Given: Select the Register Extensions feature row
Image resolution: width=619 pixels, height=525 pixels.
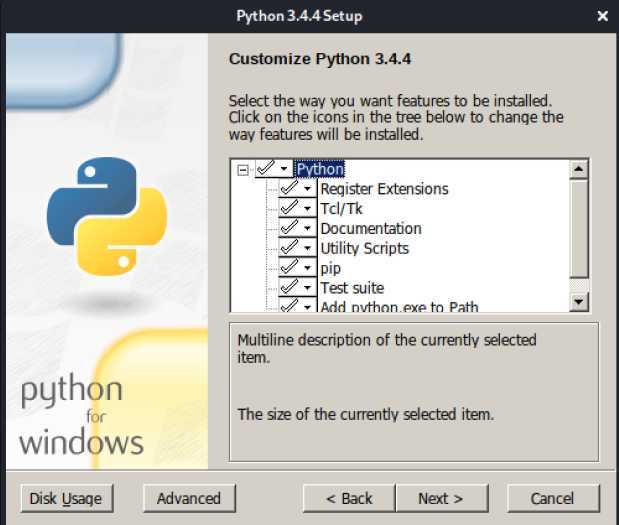Looking at the screenshot, I should click(384, 189).
